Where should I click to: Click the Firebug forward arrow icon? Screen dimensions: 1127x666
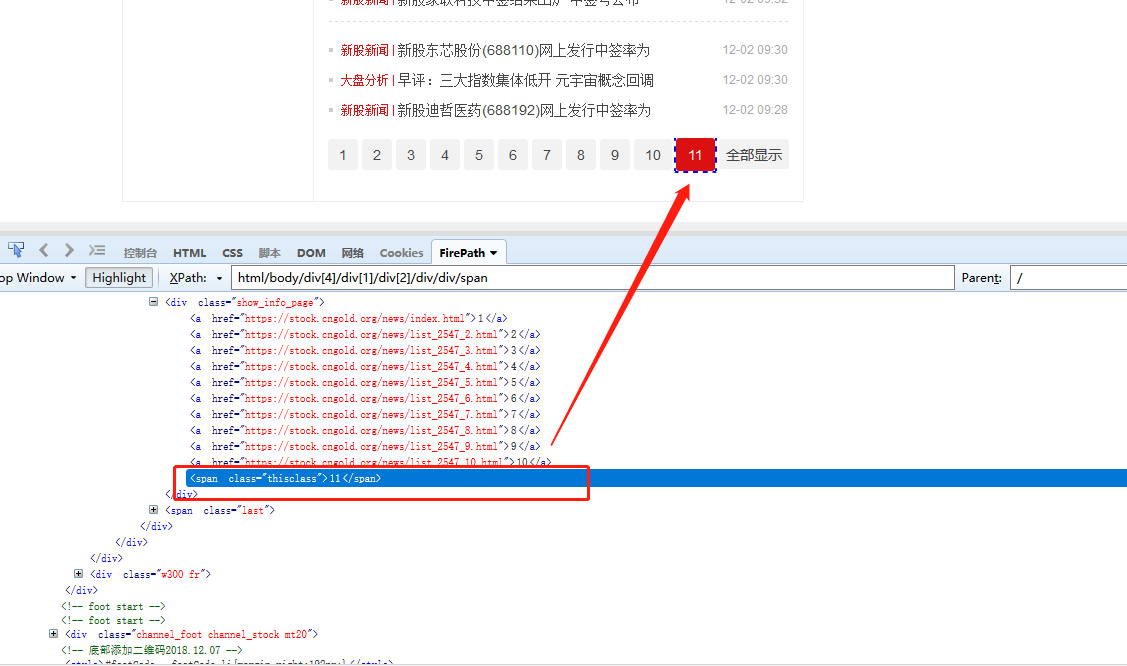(69, 250)
